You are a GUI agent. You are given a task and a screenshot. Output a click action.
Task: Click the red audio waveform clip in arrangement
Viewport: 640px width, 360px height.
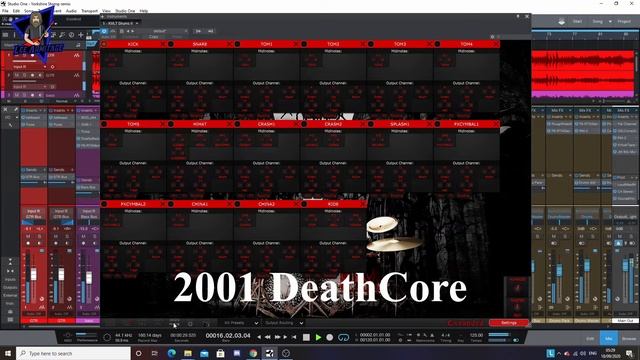click(583, 71)
